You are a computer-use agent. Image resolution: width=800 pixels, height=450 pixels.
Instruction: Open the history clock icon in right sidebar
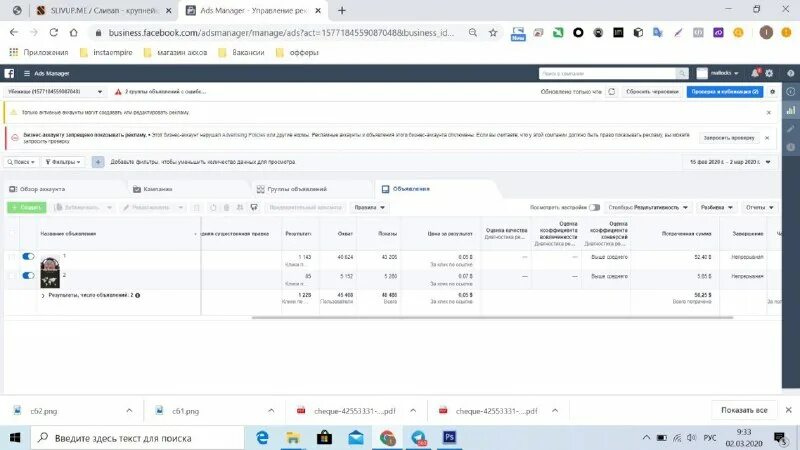791,147
